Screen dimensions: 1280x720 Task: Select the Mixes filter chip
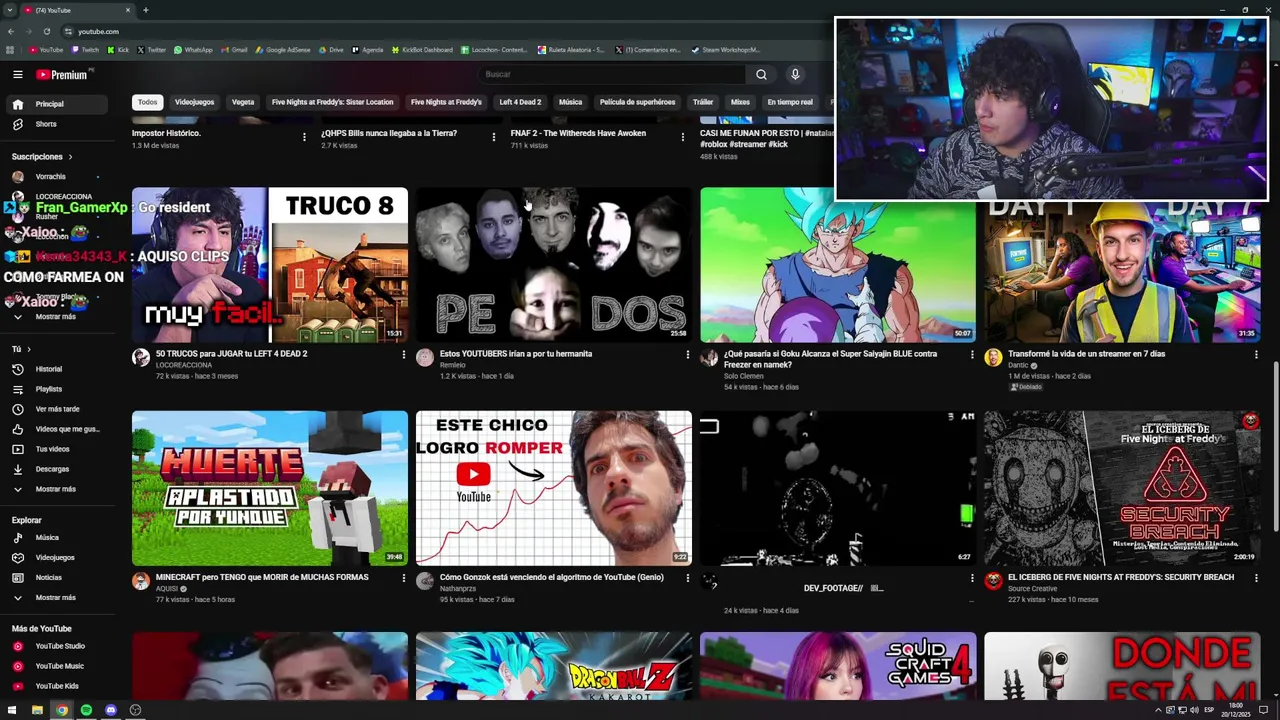(x=740, y=102)
